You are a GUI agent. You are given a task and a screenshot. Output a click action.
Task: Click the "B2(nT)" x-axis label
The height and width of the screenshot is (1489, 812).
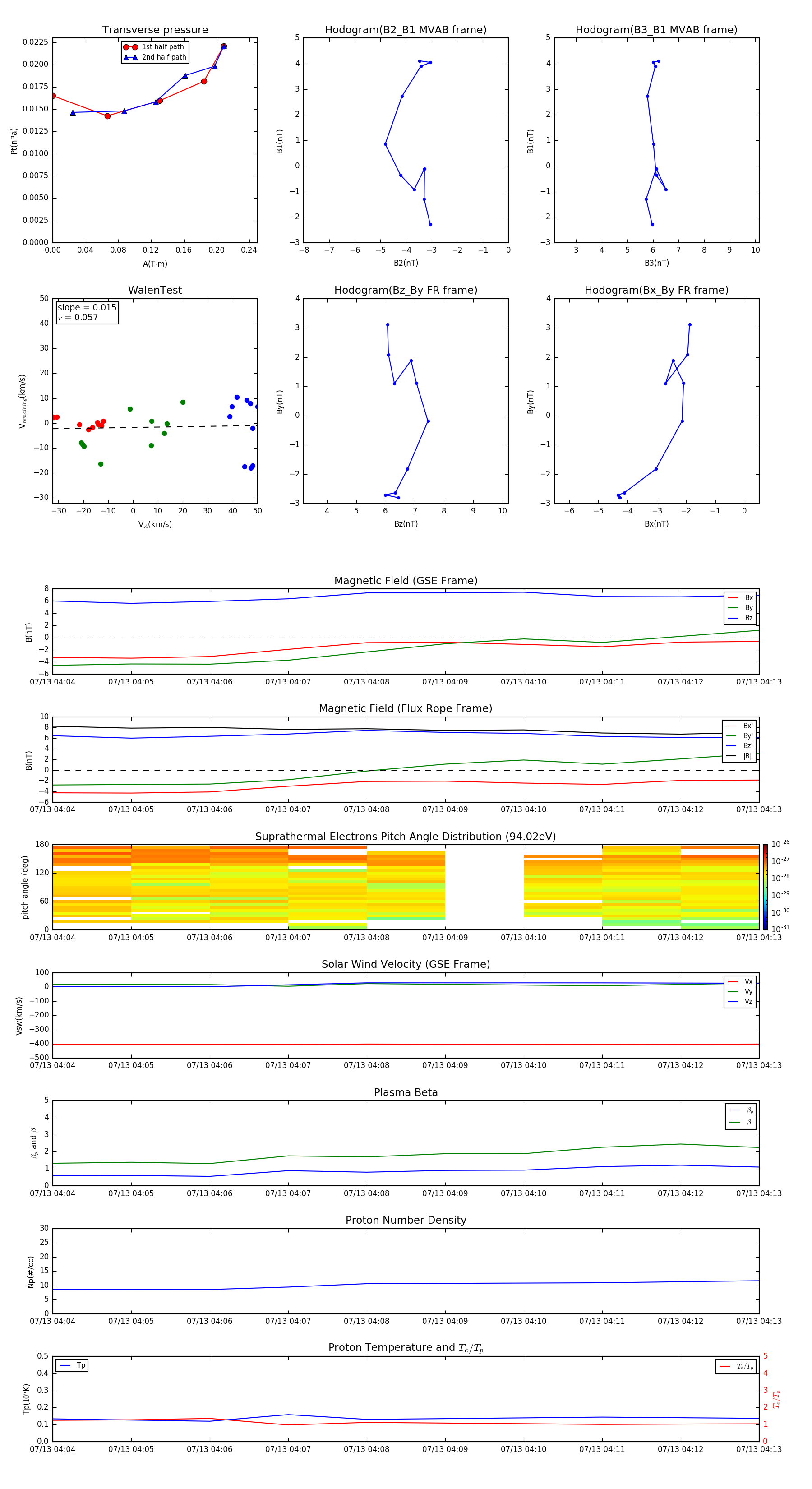click(406, 263)
